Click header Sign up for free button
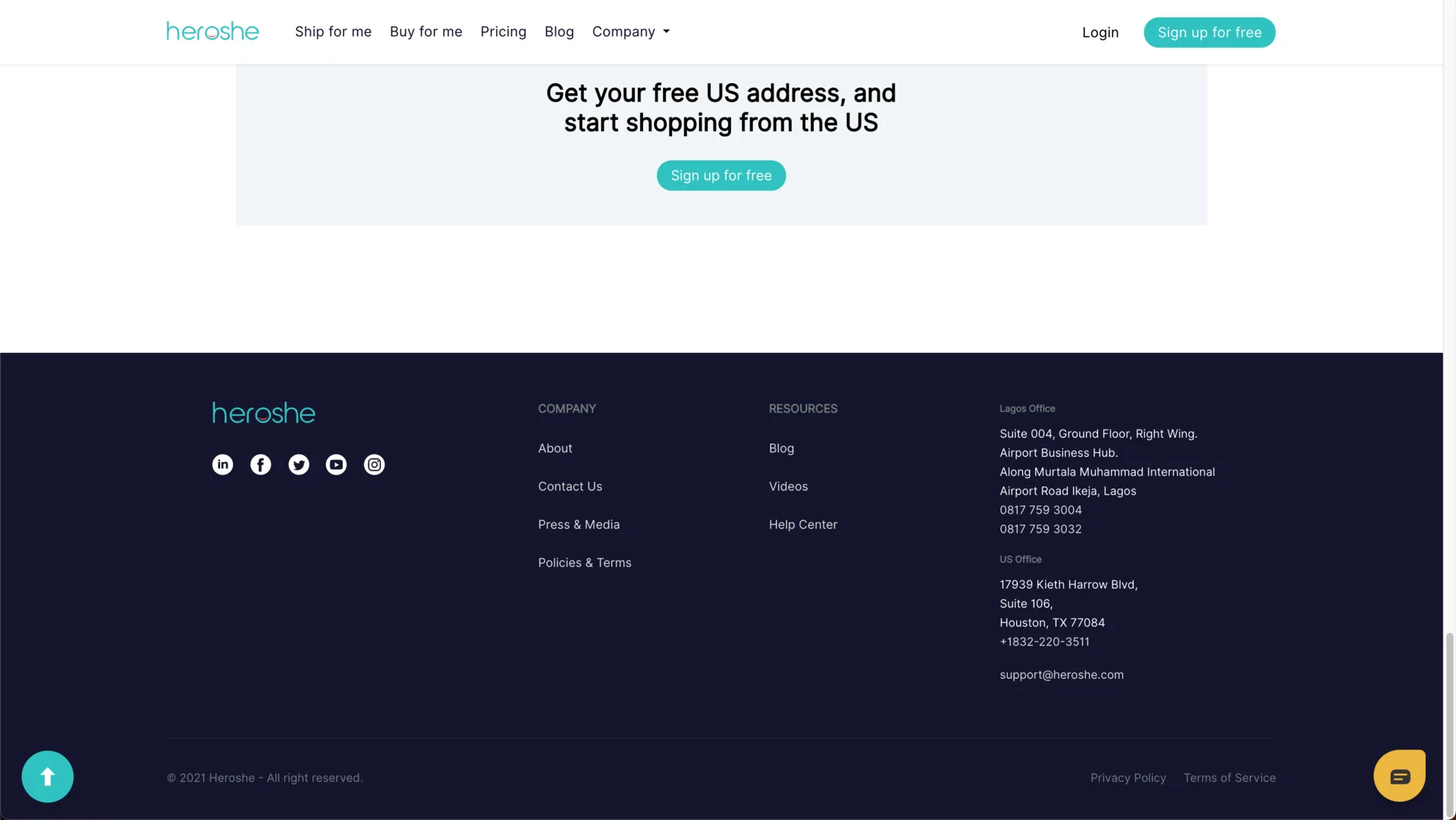The width and height of the screenshot is (1456, 820). pyautogui.click(x=1210, y=33)
